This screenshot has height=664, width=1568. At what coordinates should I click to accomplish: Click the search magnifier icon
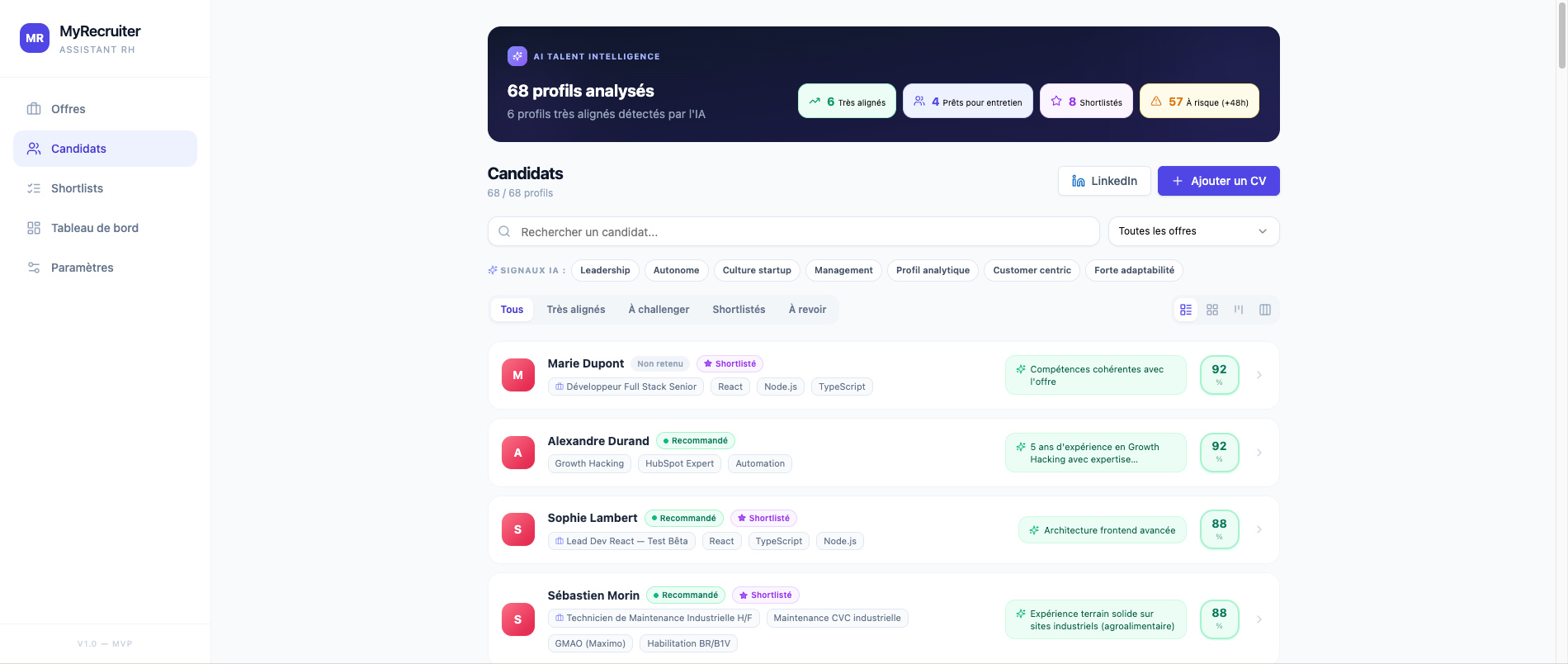504,231
